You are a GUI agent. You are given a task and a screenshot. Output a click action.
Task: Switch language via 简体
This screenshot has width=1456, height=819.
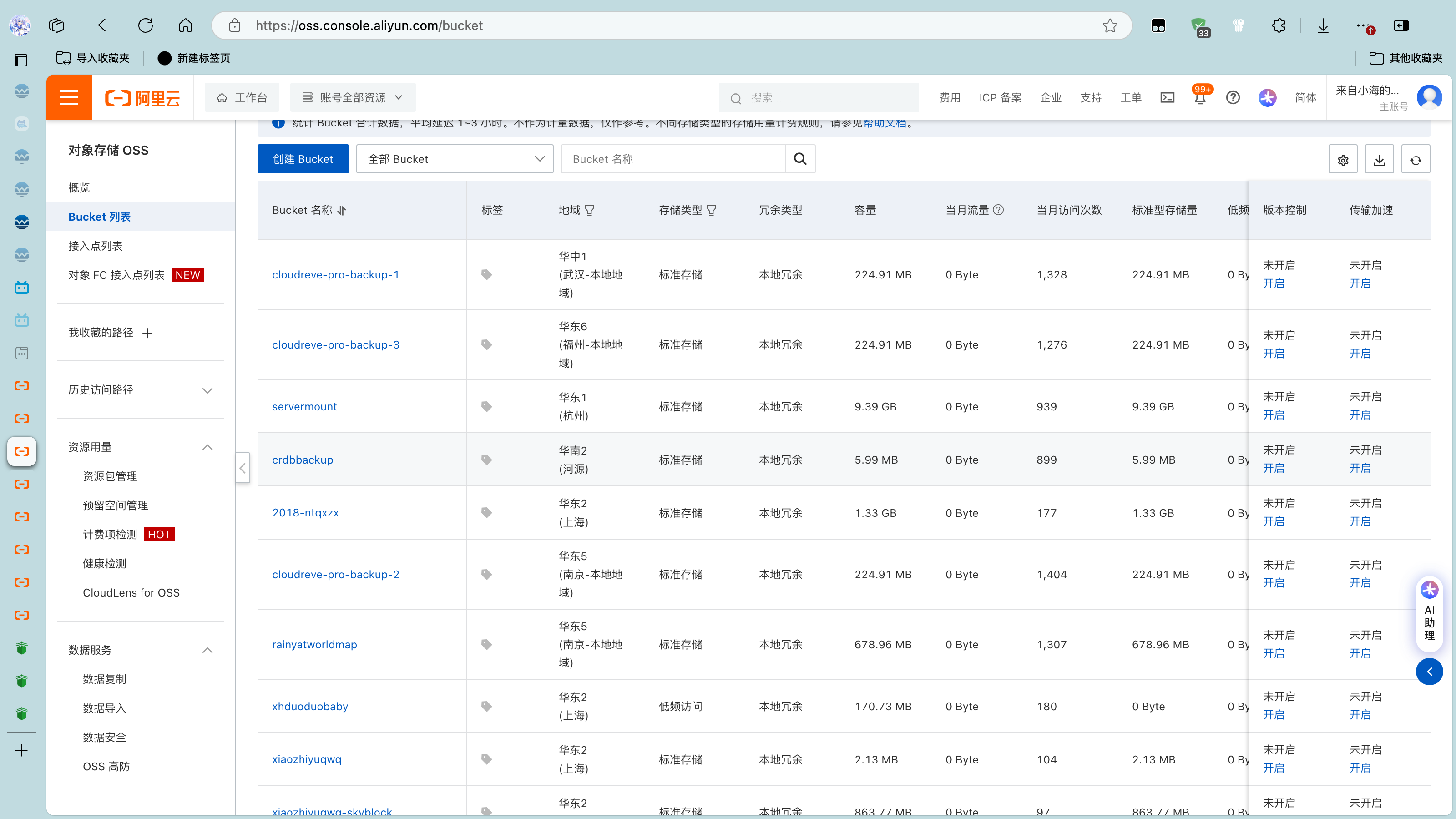point(1305,98)
